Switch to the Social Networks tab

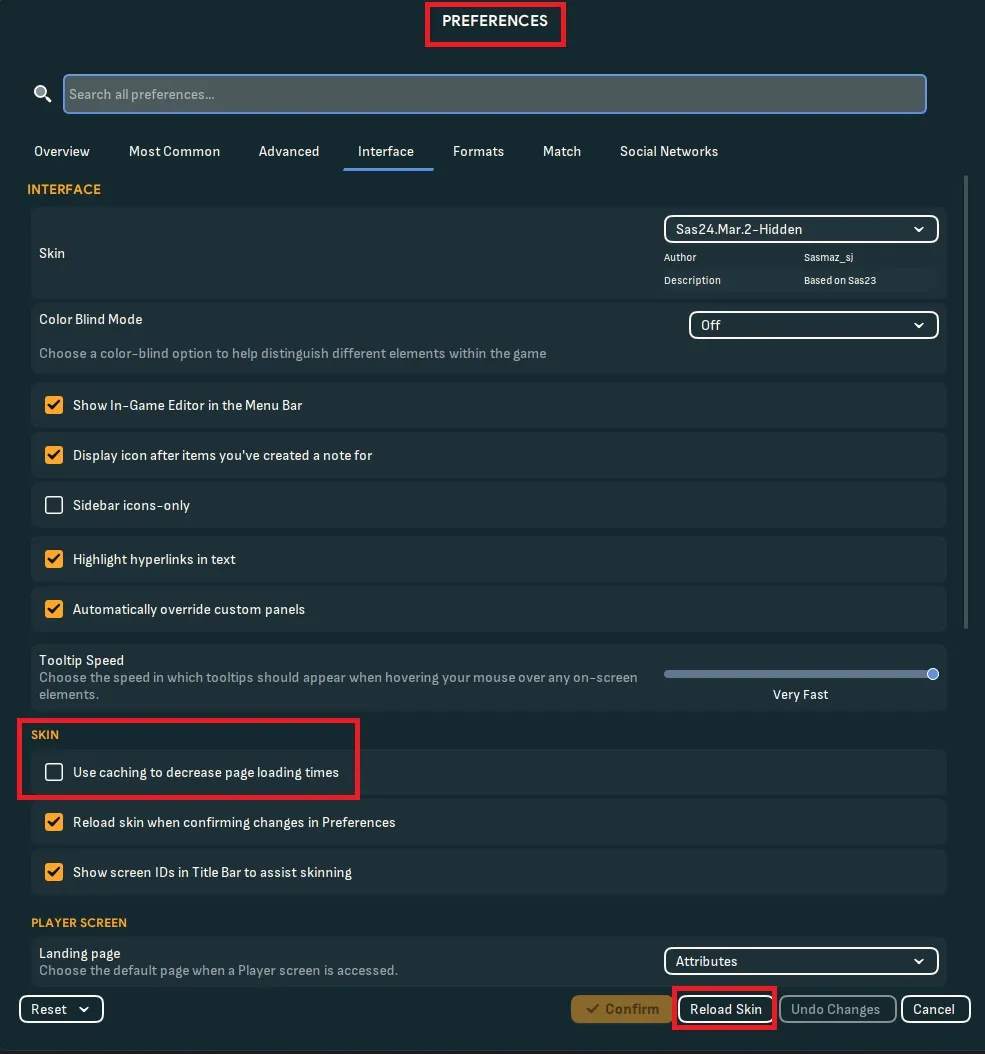(x=668, y=151)
